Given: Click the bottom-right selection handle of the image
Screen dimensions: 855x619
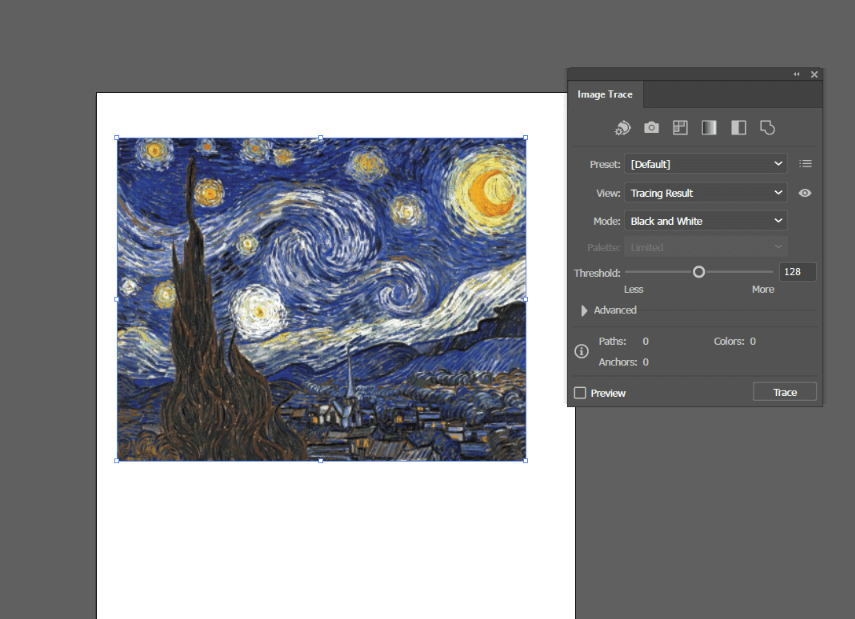Looking at the screenshot, I should click(526, 461).
